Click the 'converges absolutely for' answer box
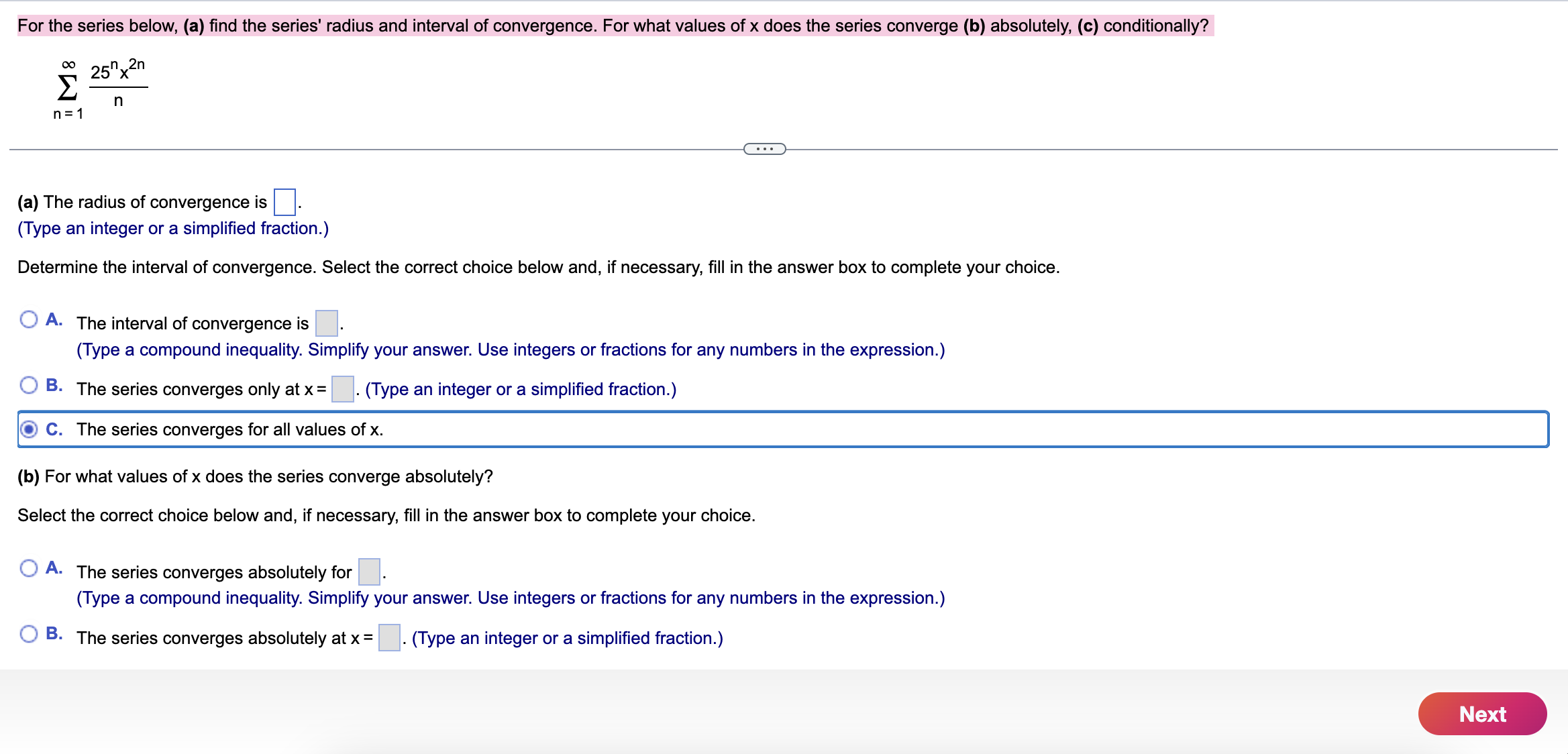Image resolution: width=1568 pixels, height=754 pixels. click(x=370, y=572)
